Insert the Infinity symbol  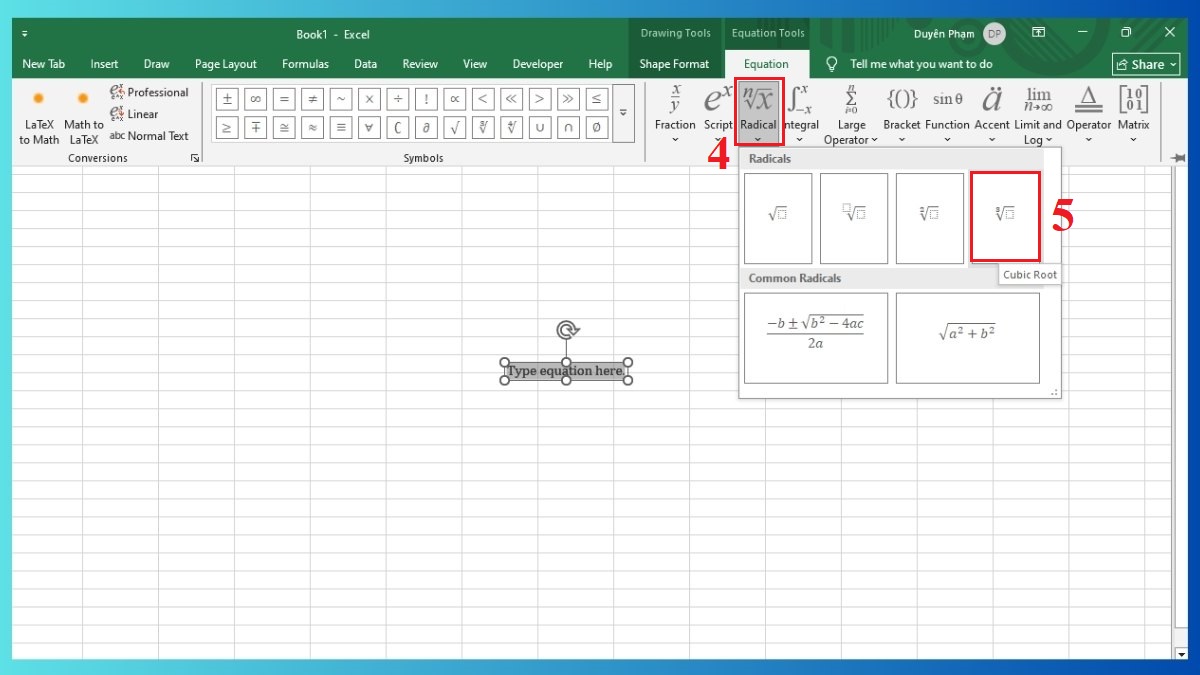tap(256, 99)
